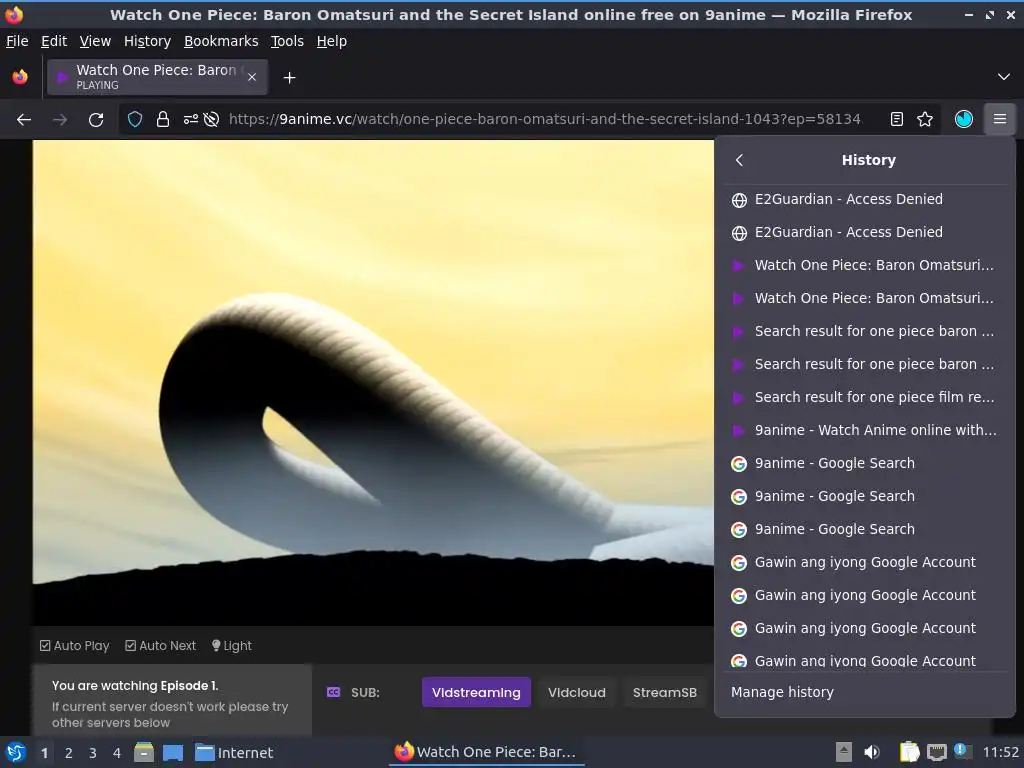The height and width of the screenshot is (768, 1024).
Task: Click the padlock site security icon
Action: tap(163, 120)
